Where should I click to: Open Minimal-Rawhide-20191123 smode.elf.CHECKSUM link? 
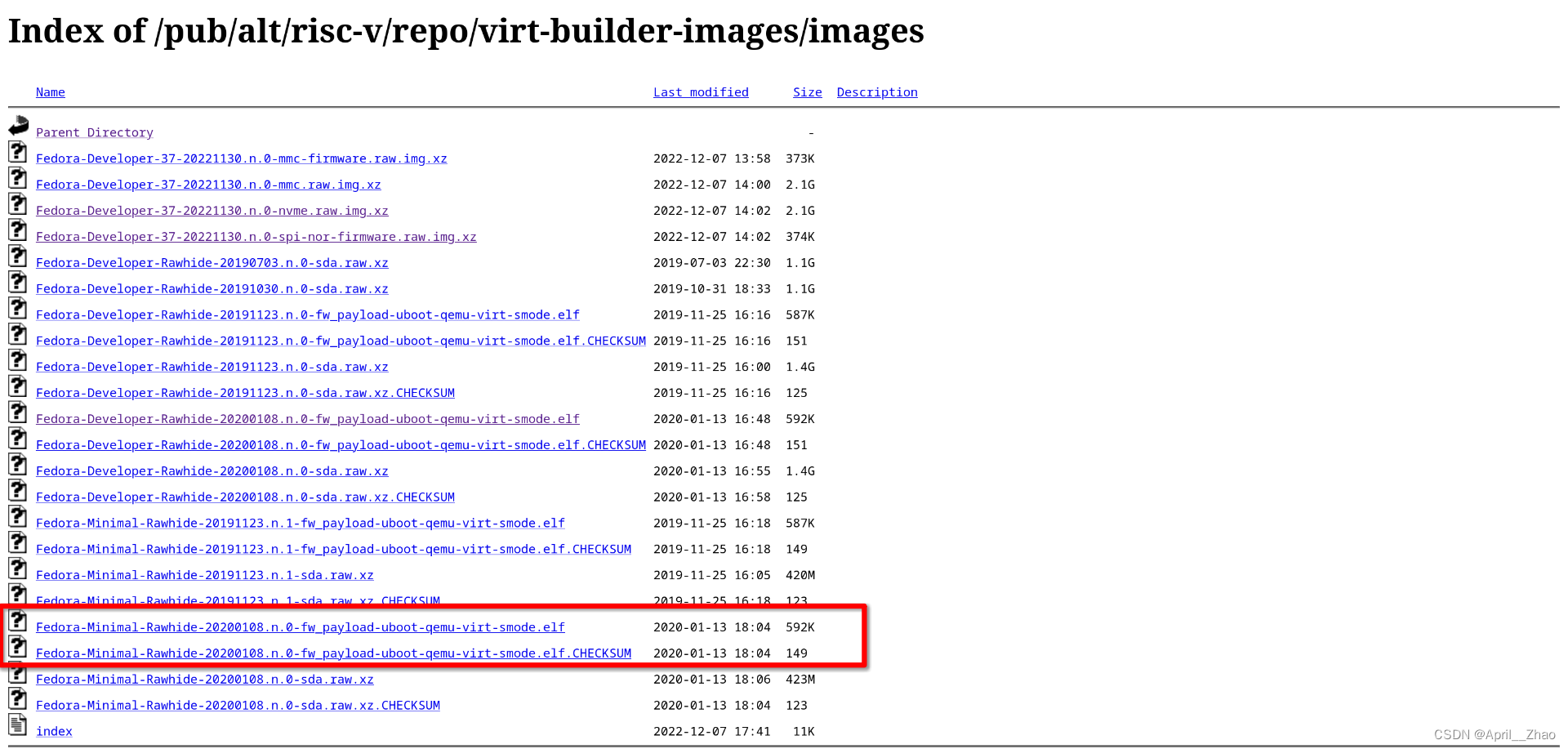click(333, 550)
